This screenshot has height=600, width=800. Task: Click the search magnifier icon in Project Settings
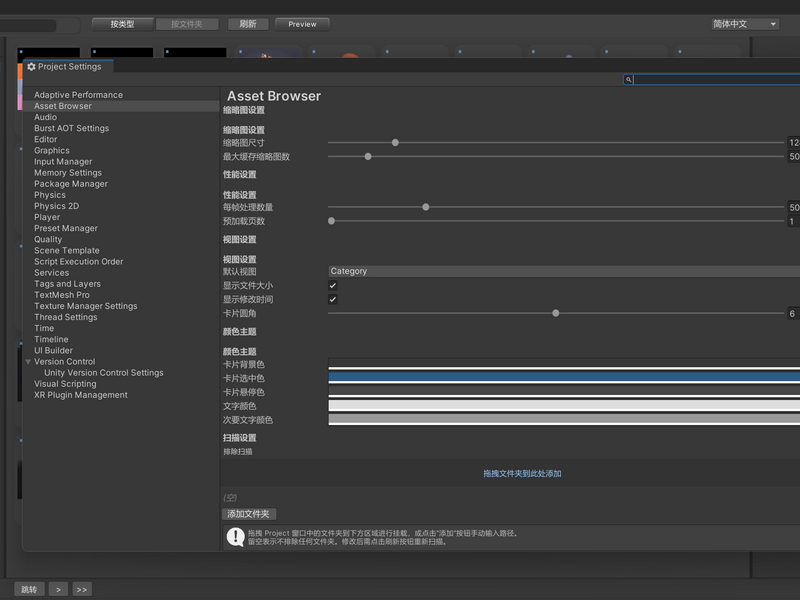pyautogui.click(x=628, y=80)
